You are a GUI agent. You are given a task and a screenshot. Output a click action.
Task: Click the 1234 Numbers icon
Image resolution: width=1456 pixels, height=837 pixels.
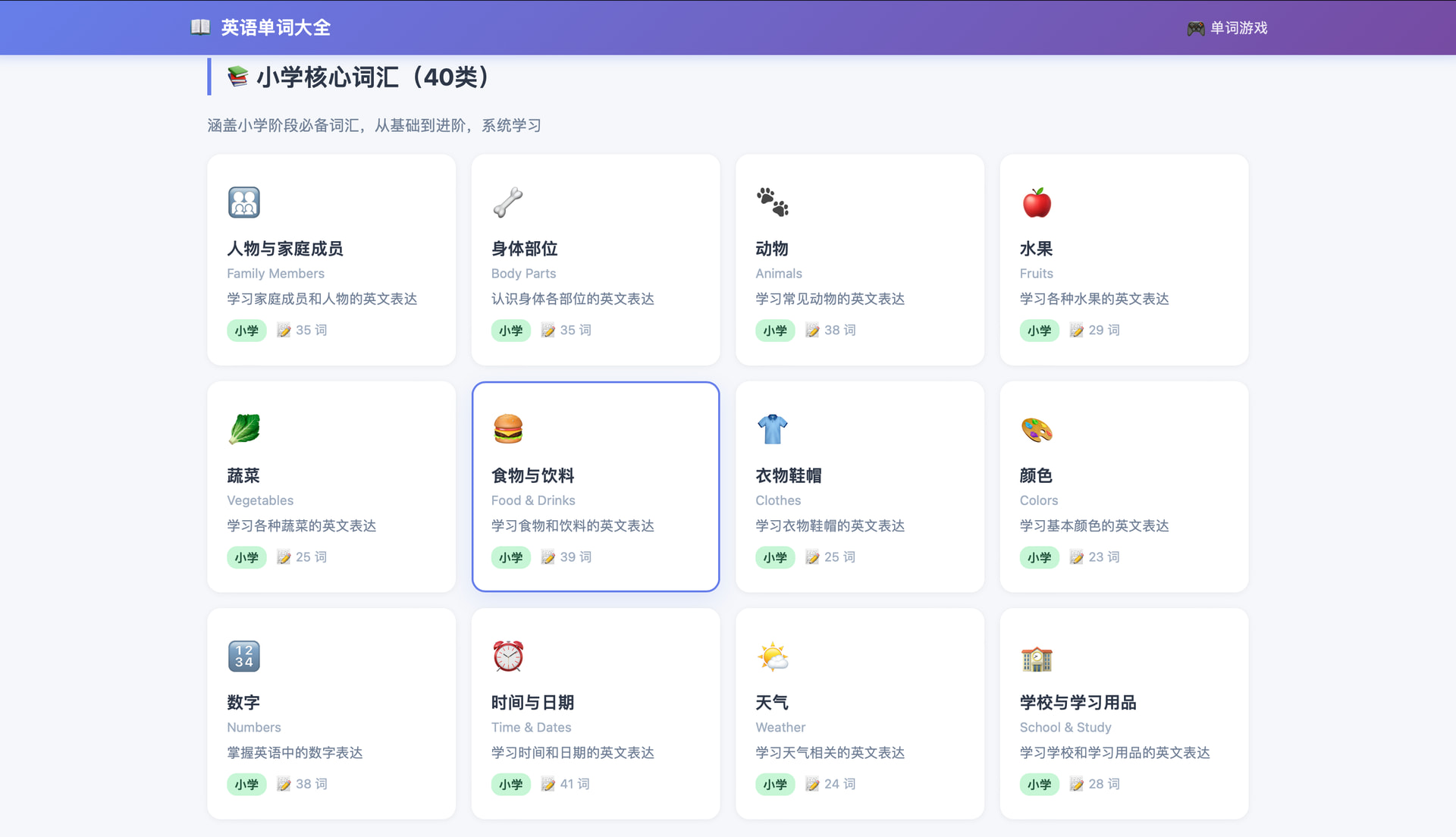[x=244, y=656]
